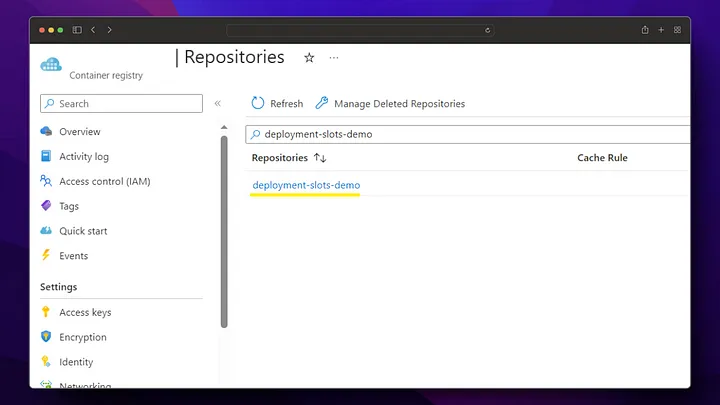Click the browser address bar
Screen dimensions: 720x405
tap(360, 30)
